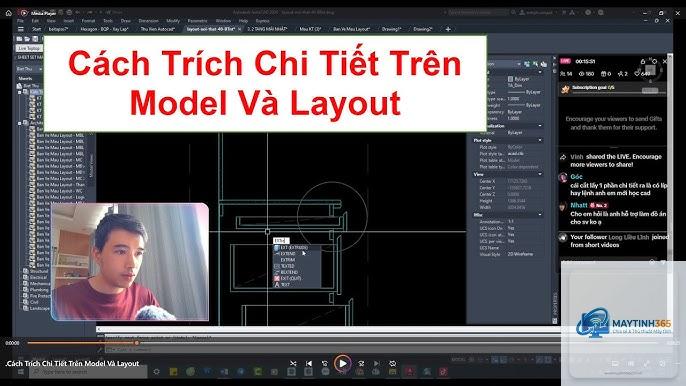Click the live chat vertical scrollbar
The height and width of the screenshot is (386, 686).
pos(669,158)
